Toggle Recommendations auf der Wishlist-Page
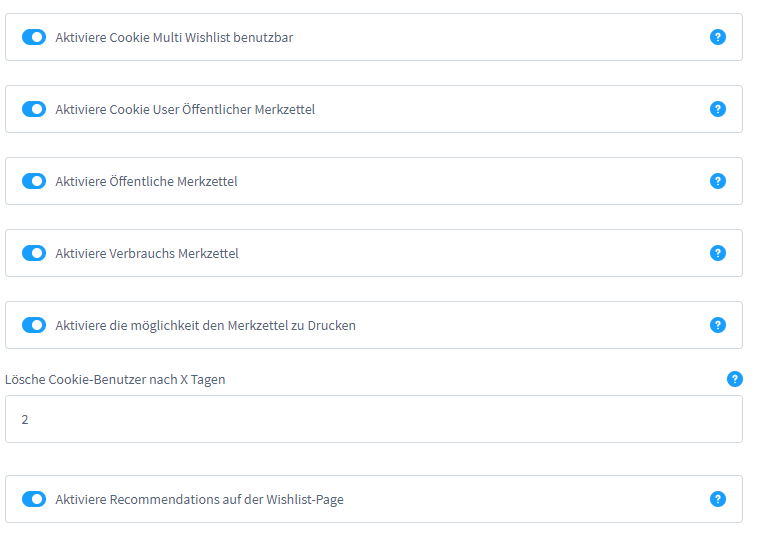Image resolution: width=757 pixels, height=539 pixels. click(x=34, y=499)
